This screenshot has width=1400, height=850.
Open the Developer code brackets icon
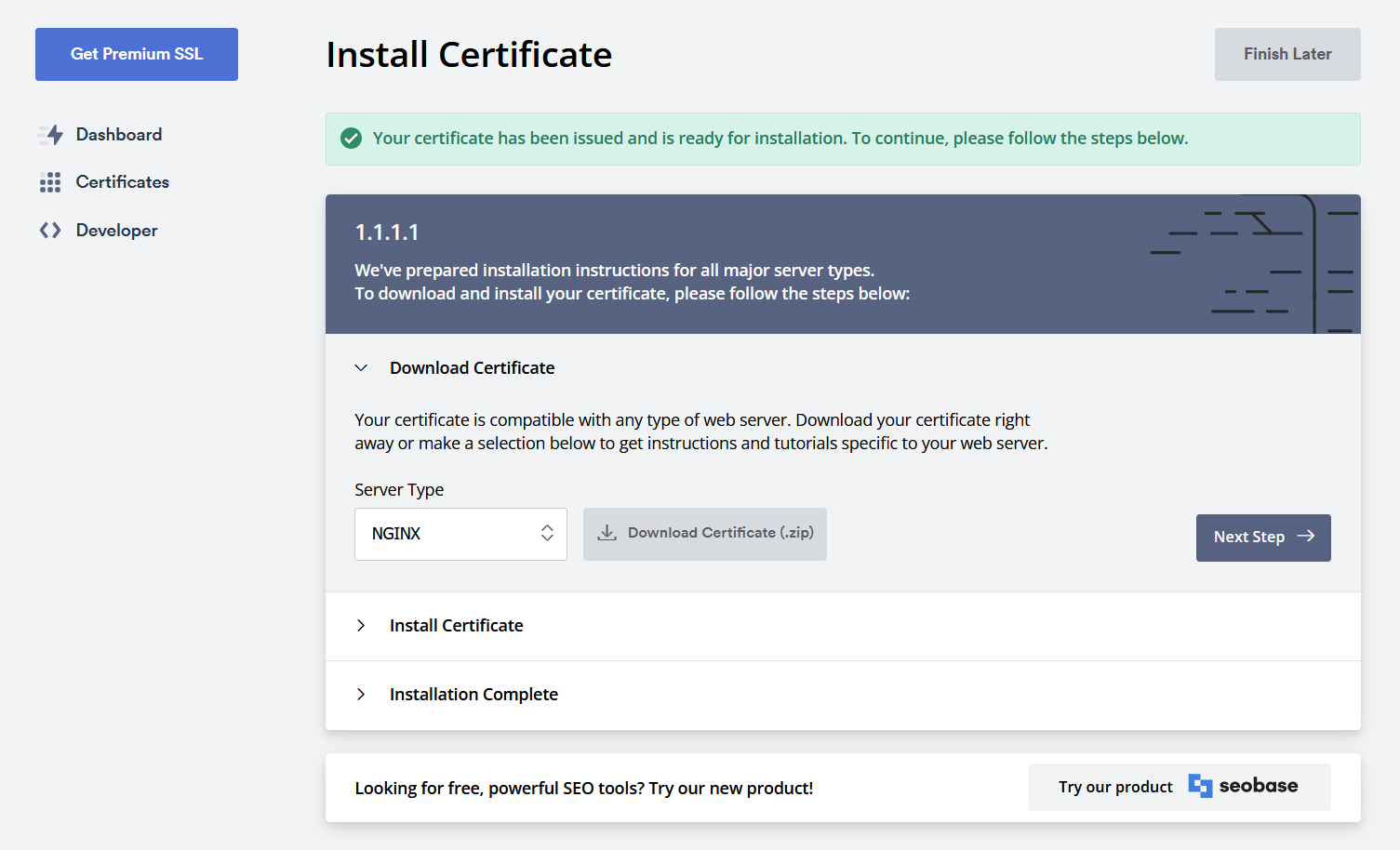click(50, 230)
